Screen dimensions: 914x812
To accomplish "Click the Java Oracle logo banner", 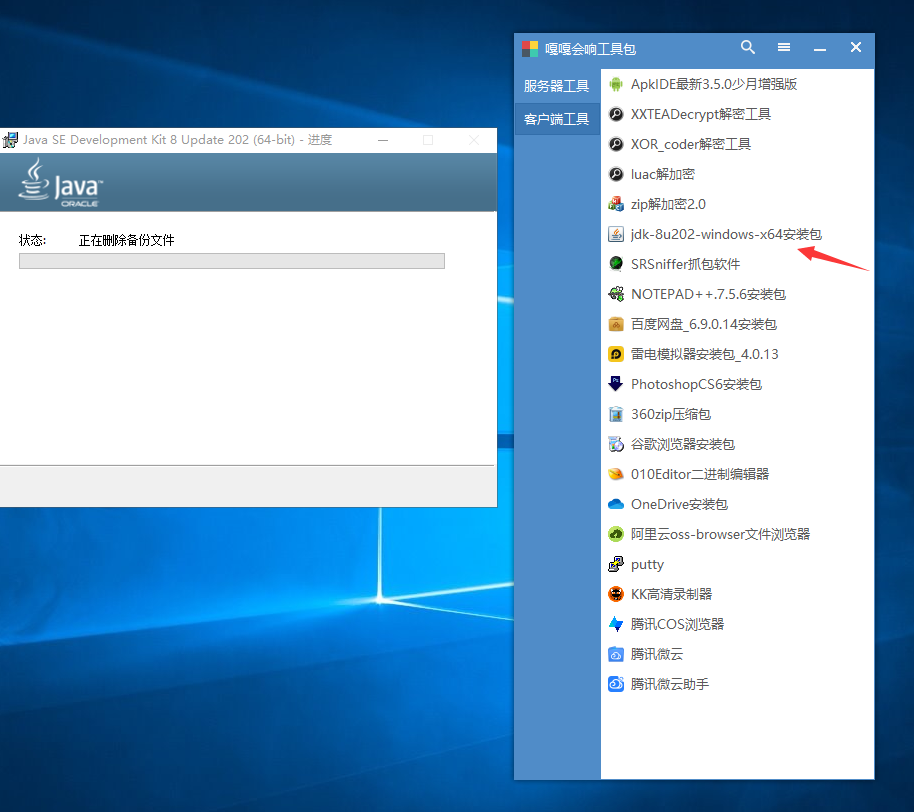I will pyautogui.click(x=61, y=183).
